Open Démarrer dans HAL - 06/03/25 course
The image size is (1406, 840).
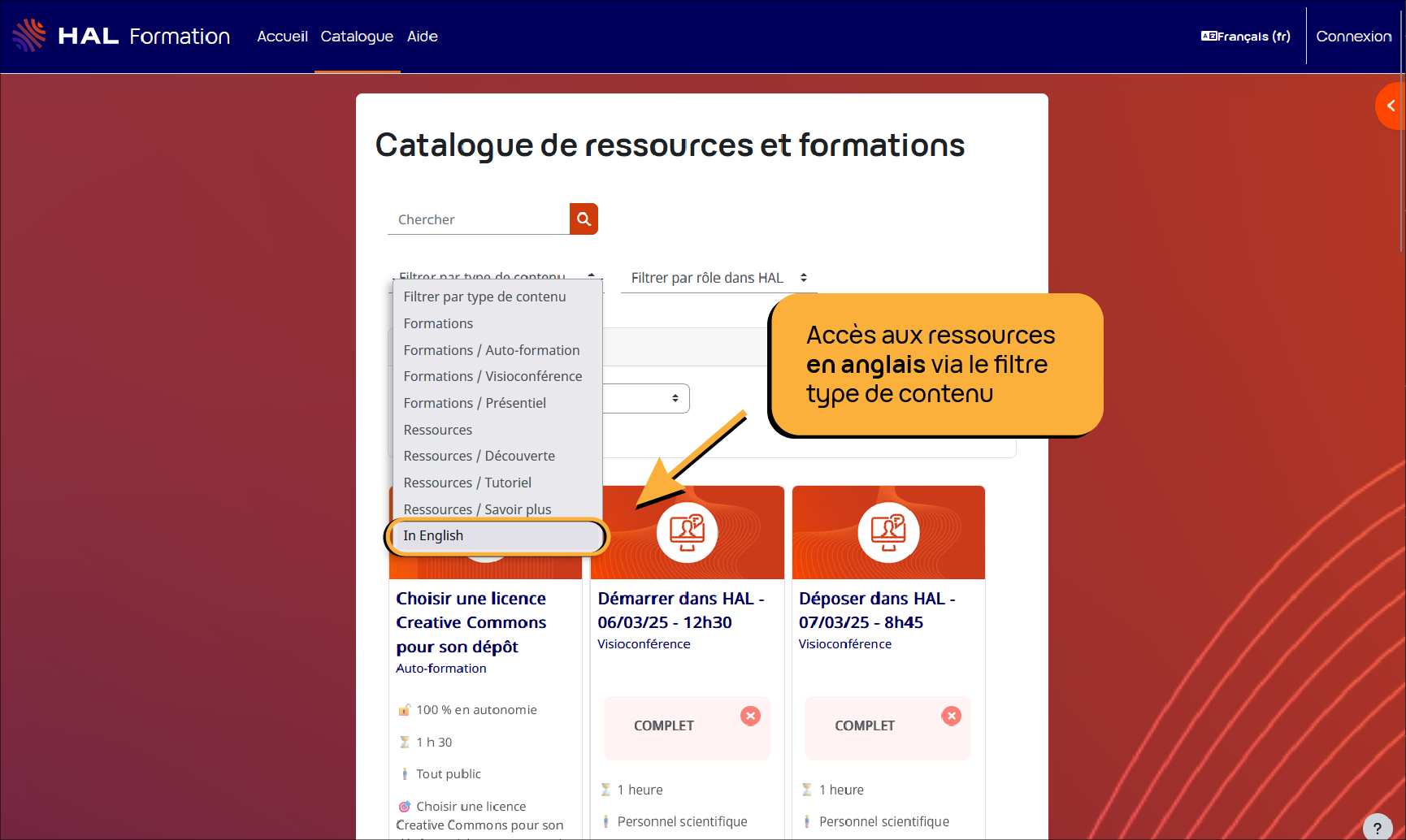tap(681, 610)
